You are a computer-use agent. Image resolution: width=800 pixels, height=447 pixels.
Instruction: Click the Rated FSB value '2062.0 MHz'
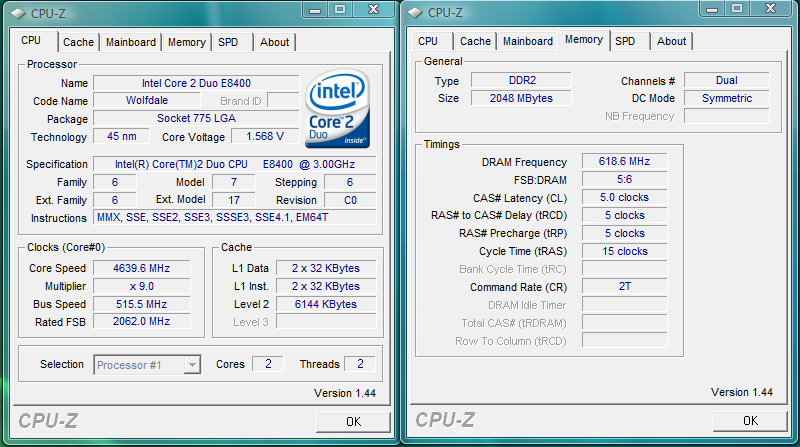pos(141,321)
